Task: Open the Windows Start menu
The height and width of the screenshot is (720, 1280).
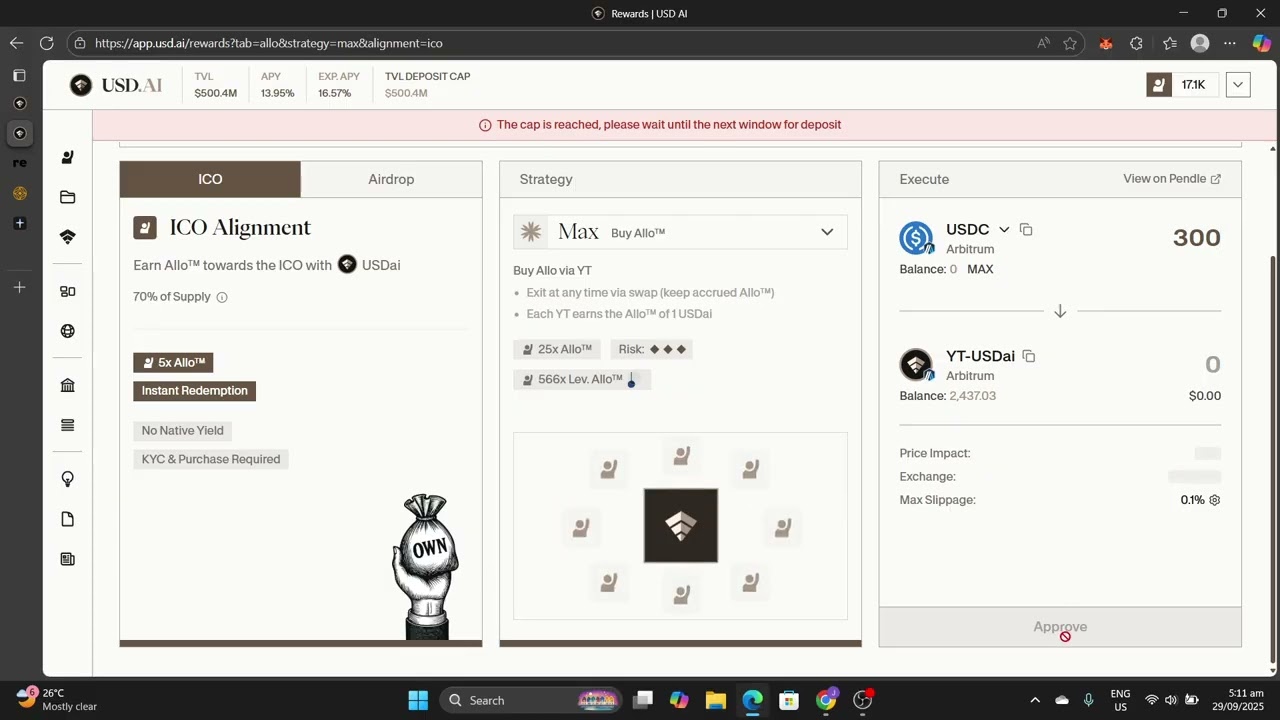Action: 418,700
